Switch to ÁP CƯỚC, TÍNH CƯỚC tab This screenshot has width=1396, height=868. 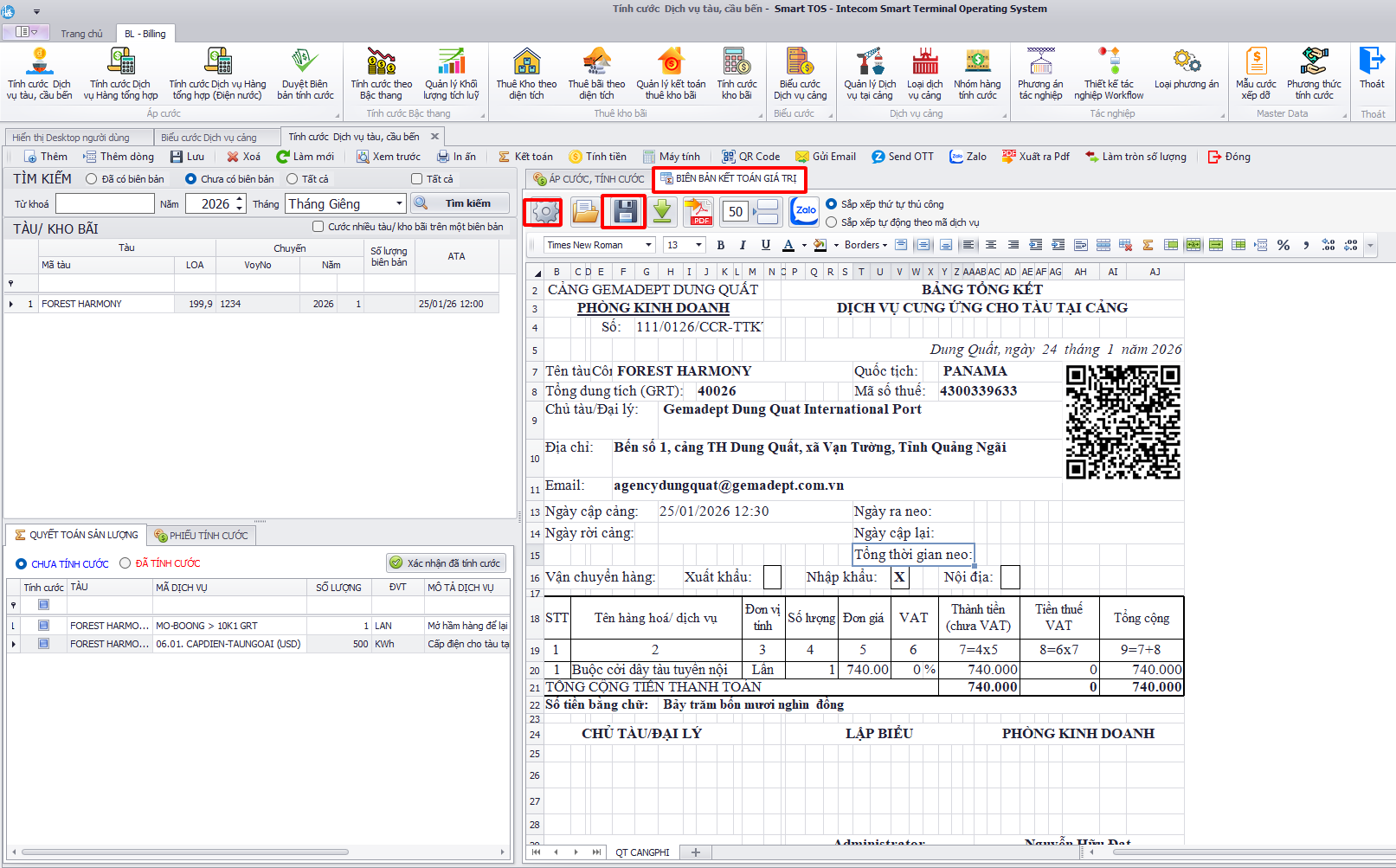coord(589,179)
